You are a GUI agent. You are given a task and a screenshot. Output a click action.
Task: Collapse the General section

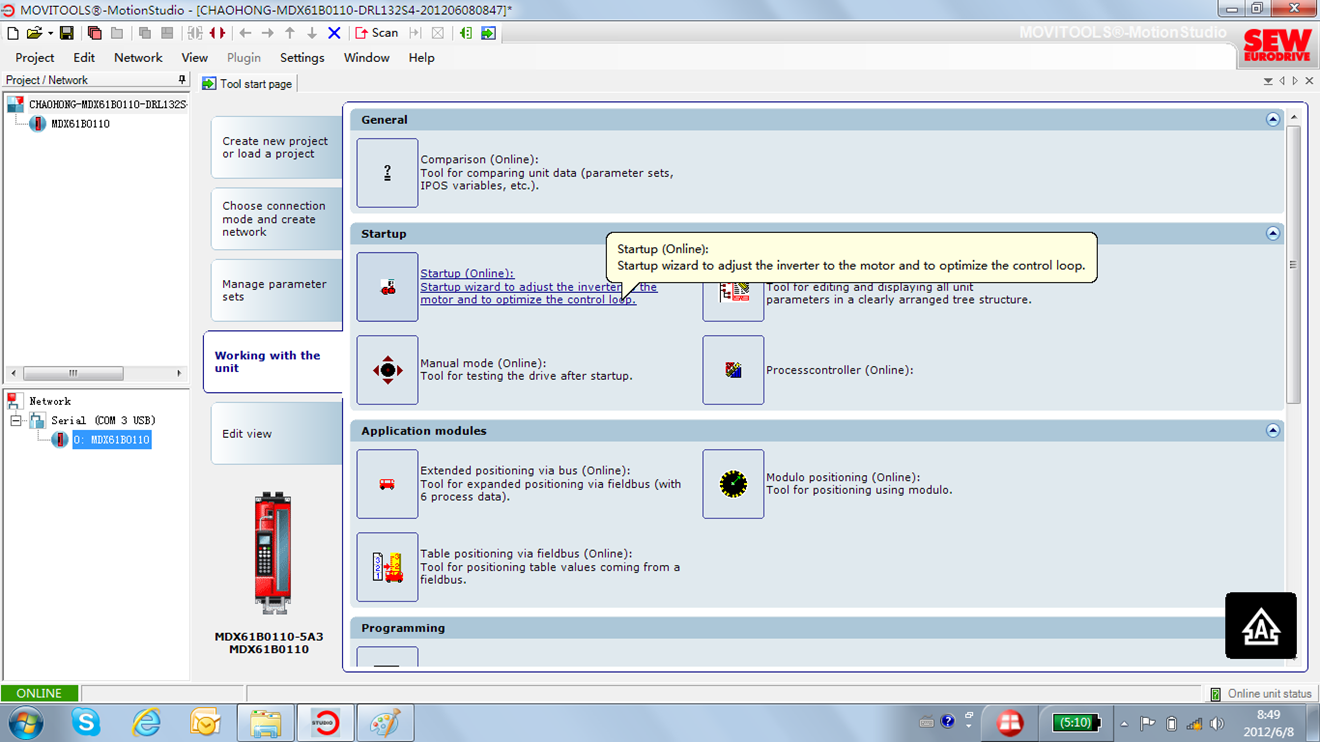click(1272, 119)
